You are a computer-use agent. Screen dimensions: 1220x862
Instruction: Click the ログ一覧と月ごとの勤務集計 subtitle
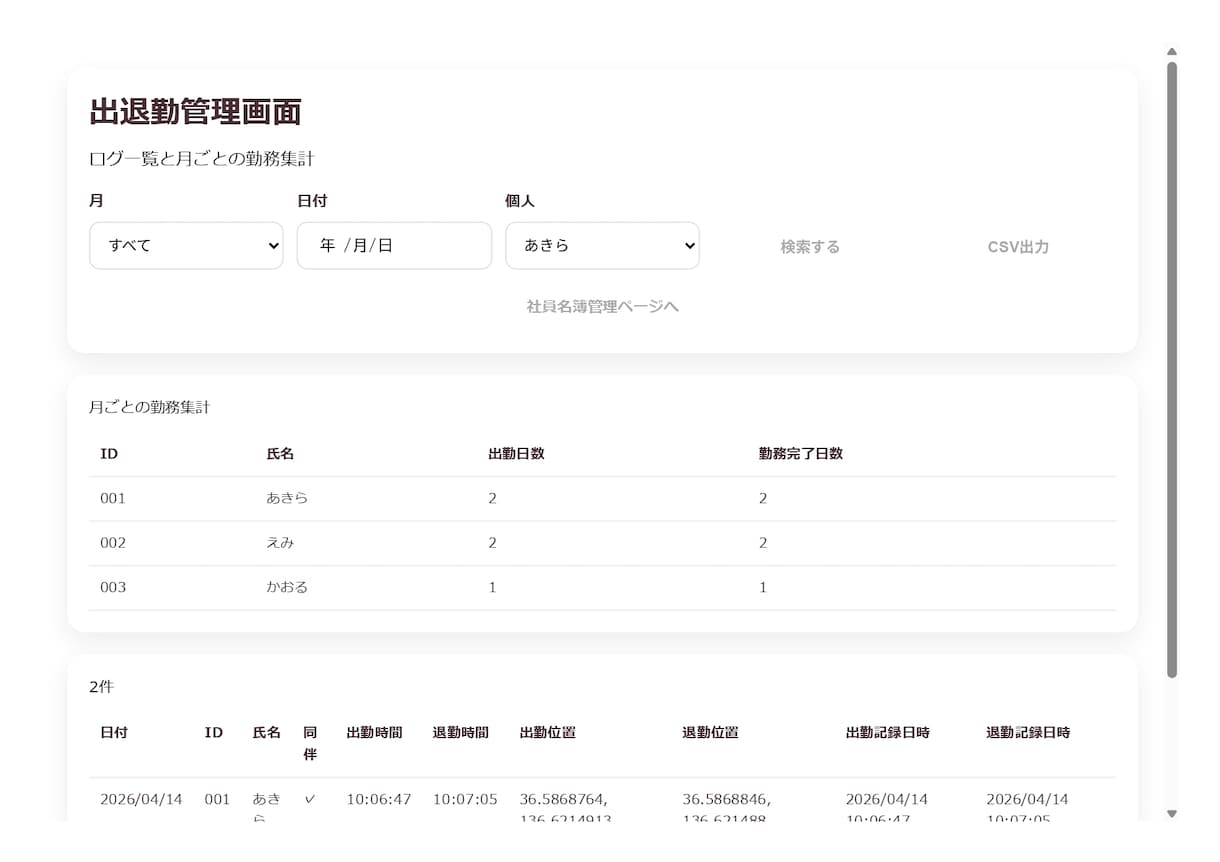tap(202, 159)
